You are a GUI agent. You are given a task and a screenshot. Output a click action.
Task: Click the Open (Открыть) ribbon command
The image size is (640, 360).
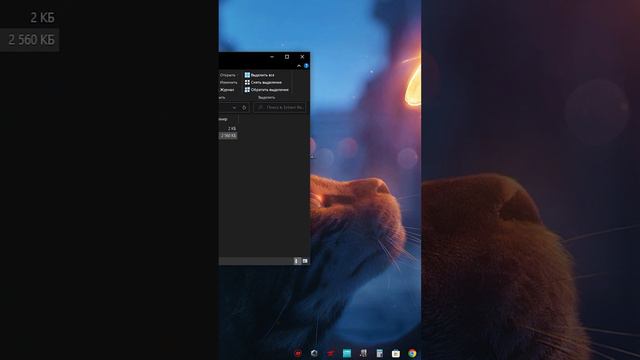227,75
